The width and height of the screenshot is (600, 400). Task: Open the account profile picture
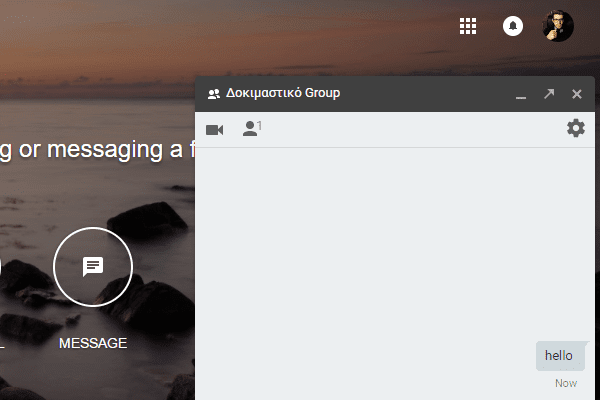click(558, 26)
